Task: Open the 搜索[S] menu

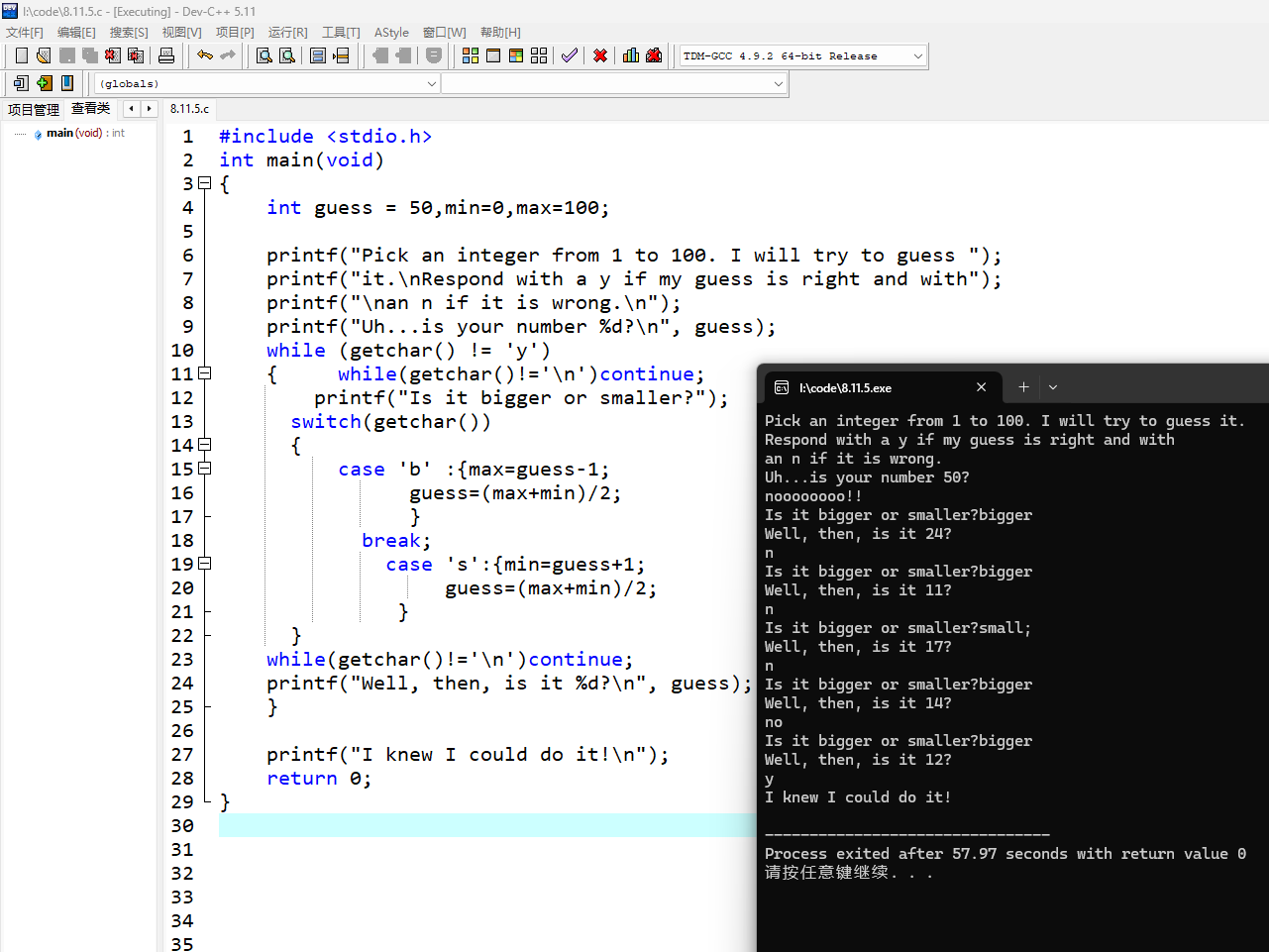Action: 129,33
